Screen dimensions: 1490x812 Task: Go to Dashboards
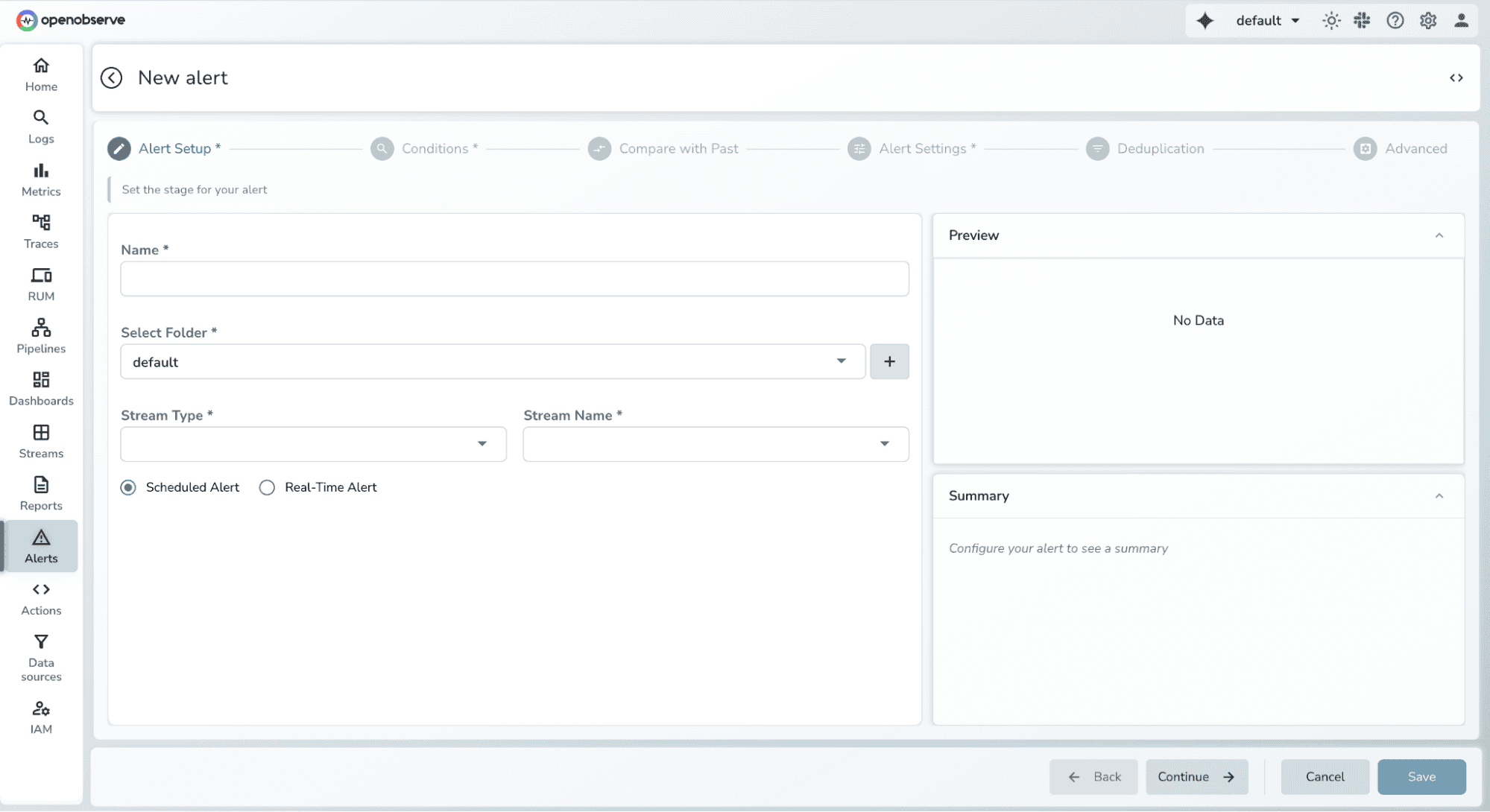pos(41,389)
